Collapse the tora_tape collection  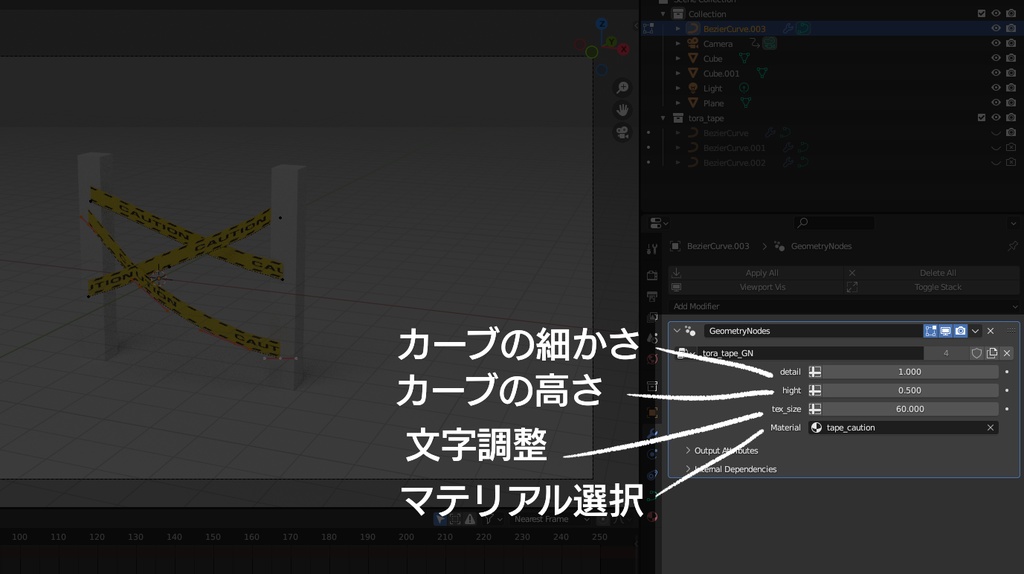663,118
